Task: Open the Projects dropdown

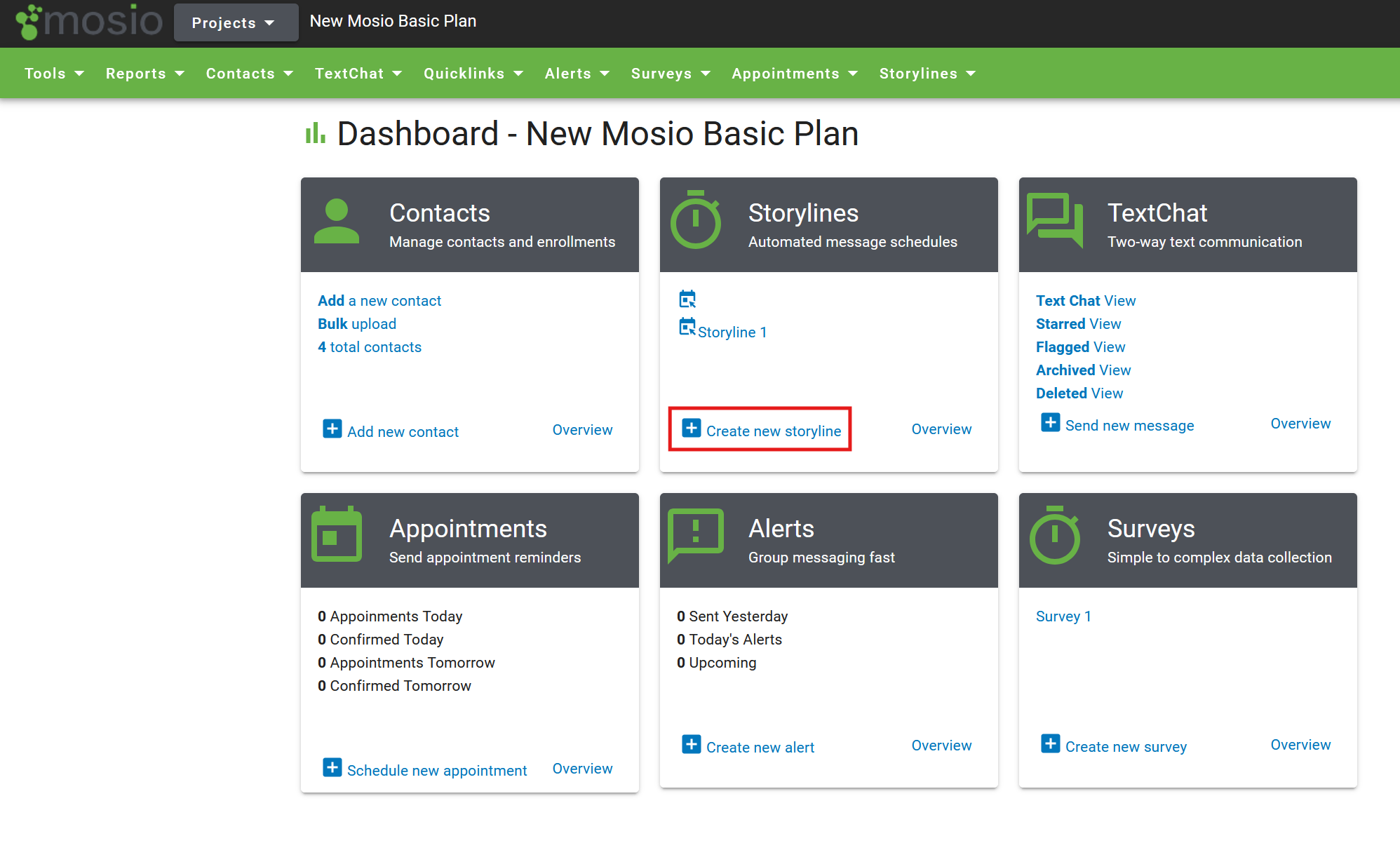Action: point(236,22)
